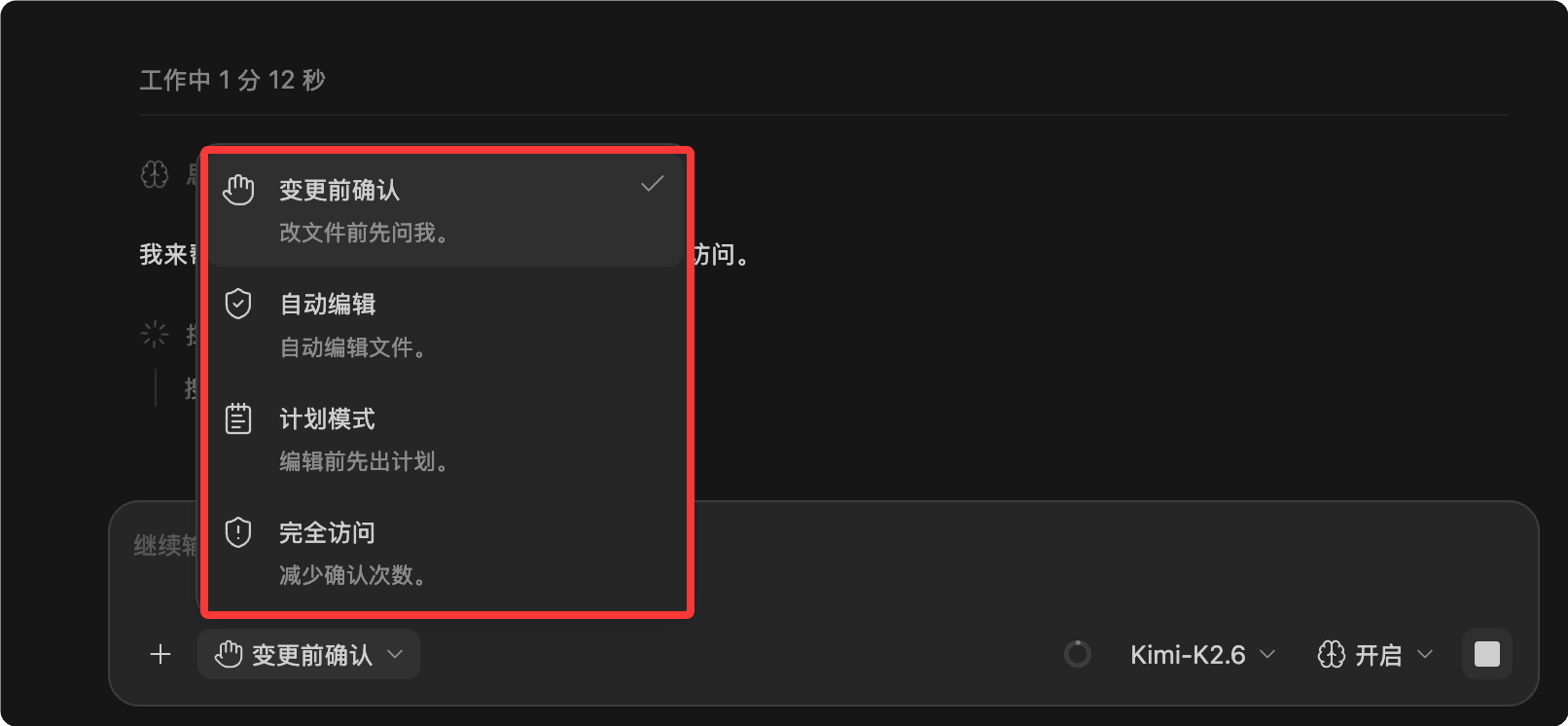Click the spinning loader icon in chat
This screenshot has height=726, width=1568.
pos(155,335)
